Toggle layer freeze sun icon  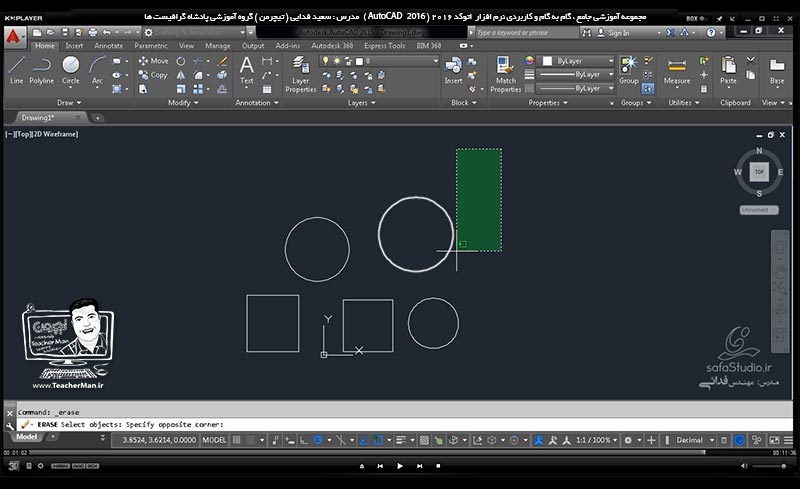(x=337, y=61)
